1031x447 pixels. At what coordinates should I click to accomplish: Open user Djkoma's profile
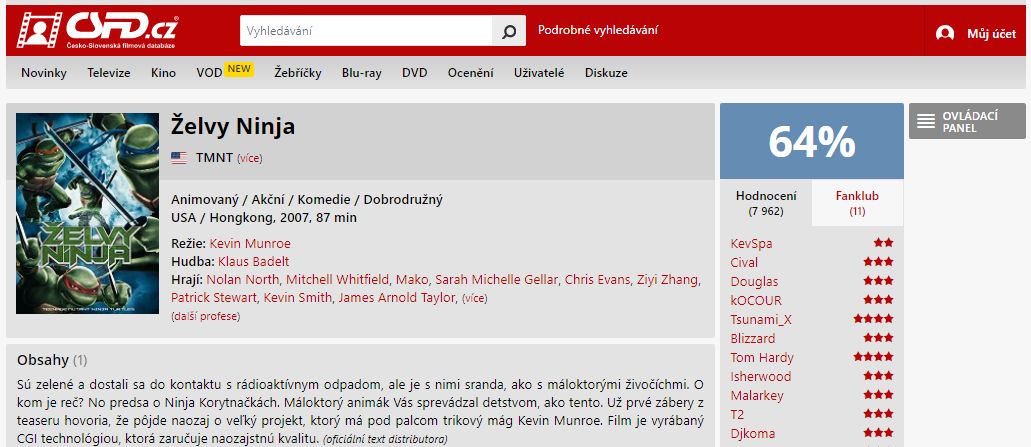coord(753,435)
